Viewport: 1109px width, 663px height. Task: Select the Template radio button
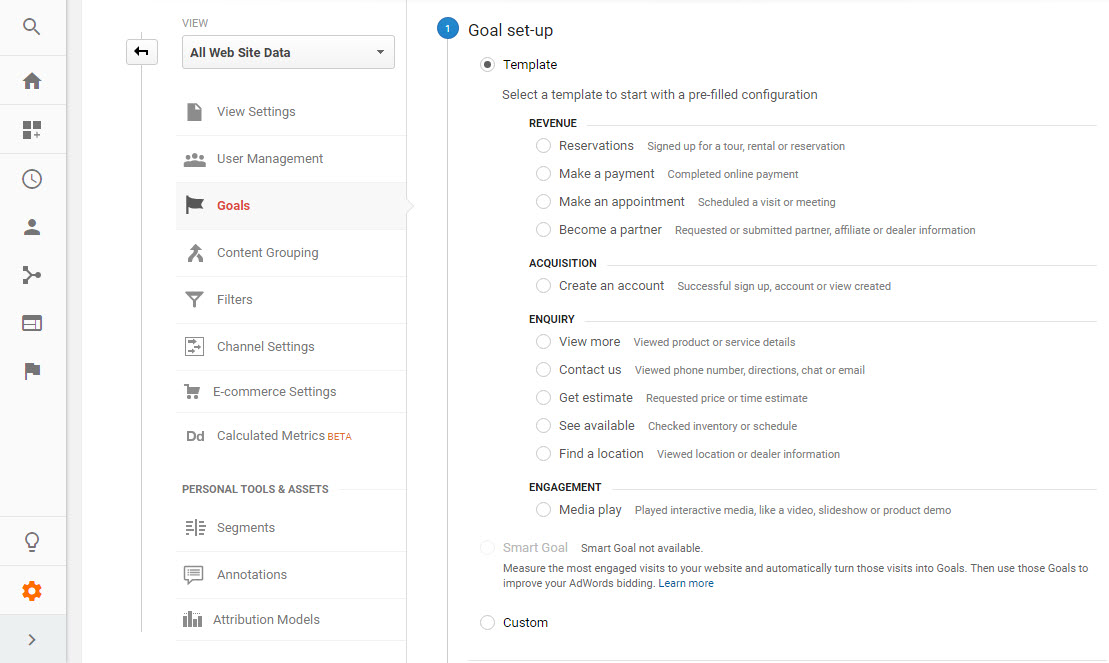[487, 64]
